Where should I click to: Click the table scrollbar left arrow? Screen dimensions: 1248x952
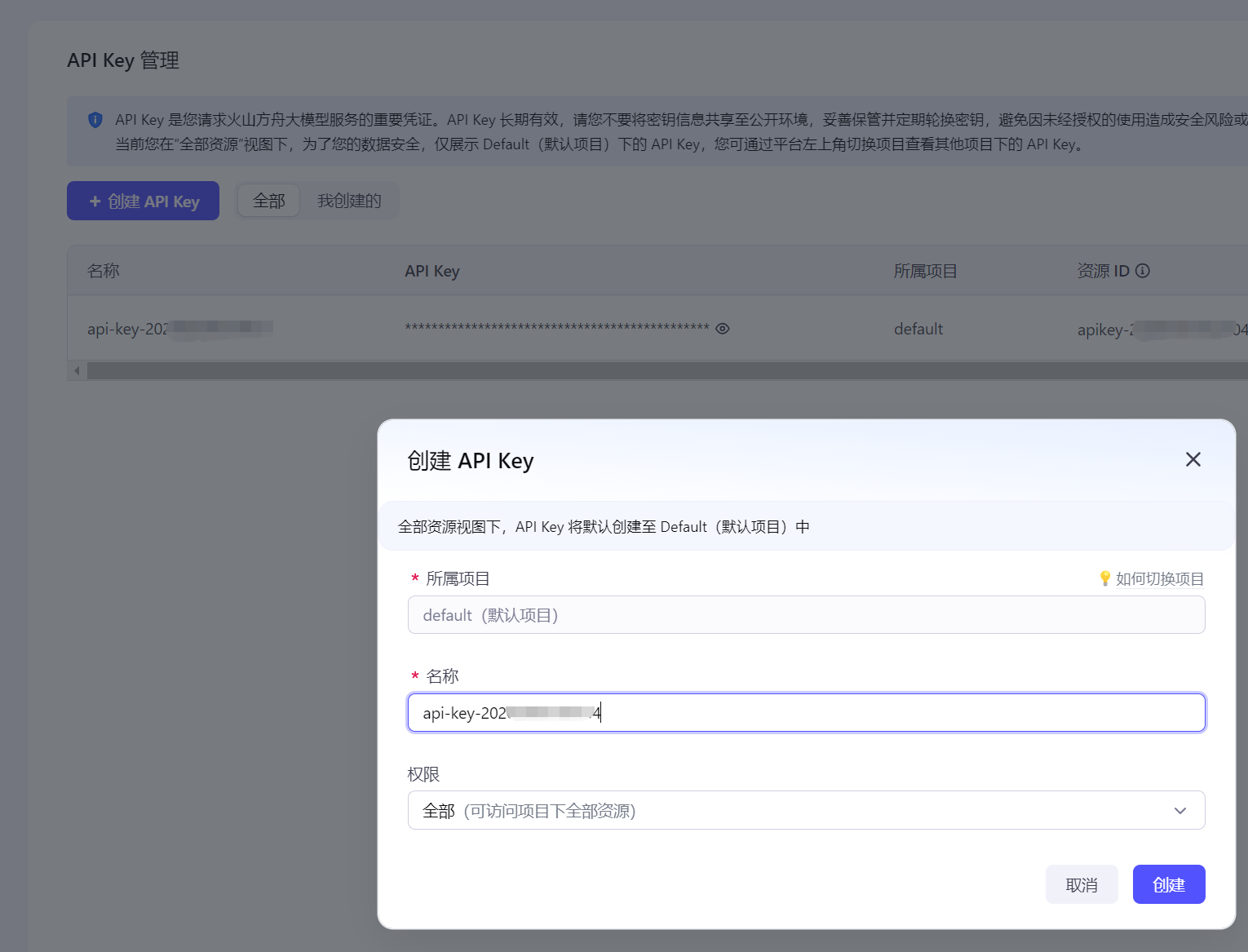[77, 371]
